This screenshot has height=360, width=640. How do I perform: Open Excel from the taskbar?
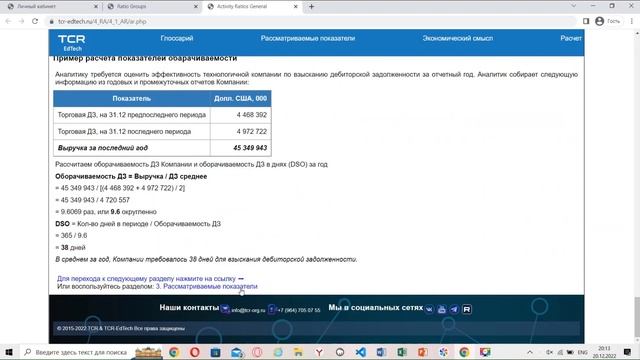[x=402, y=352]
